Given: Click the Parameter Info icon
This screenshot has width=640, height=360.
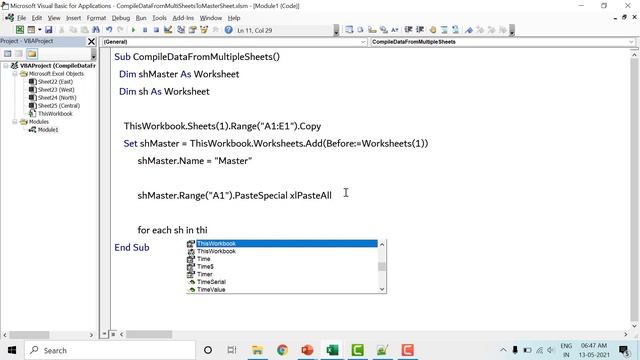Looking at the screenshot, I should point(383,30).
